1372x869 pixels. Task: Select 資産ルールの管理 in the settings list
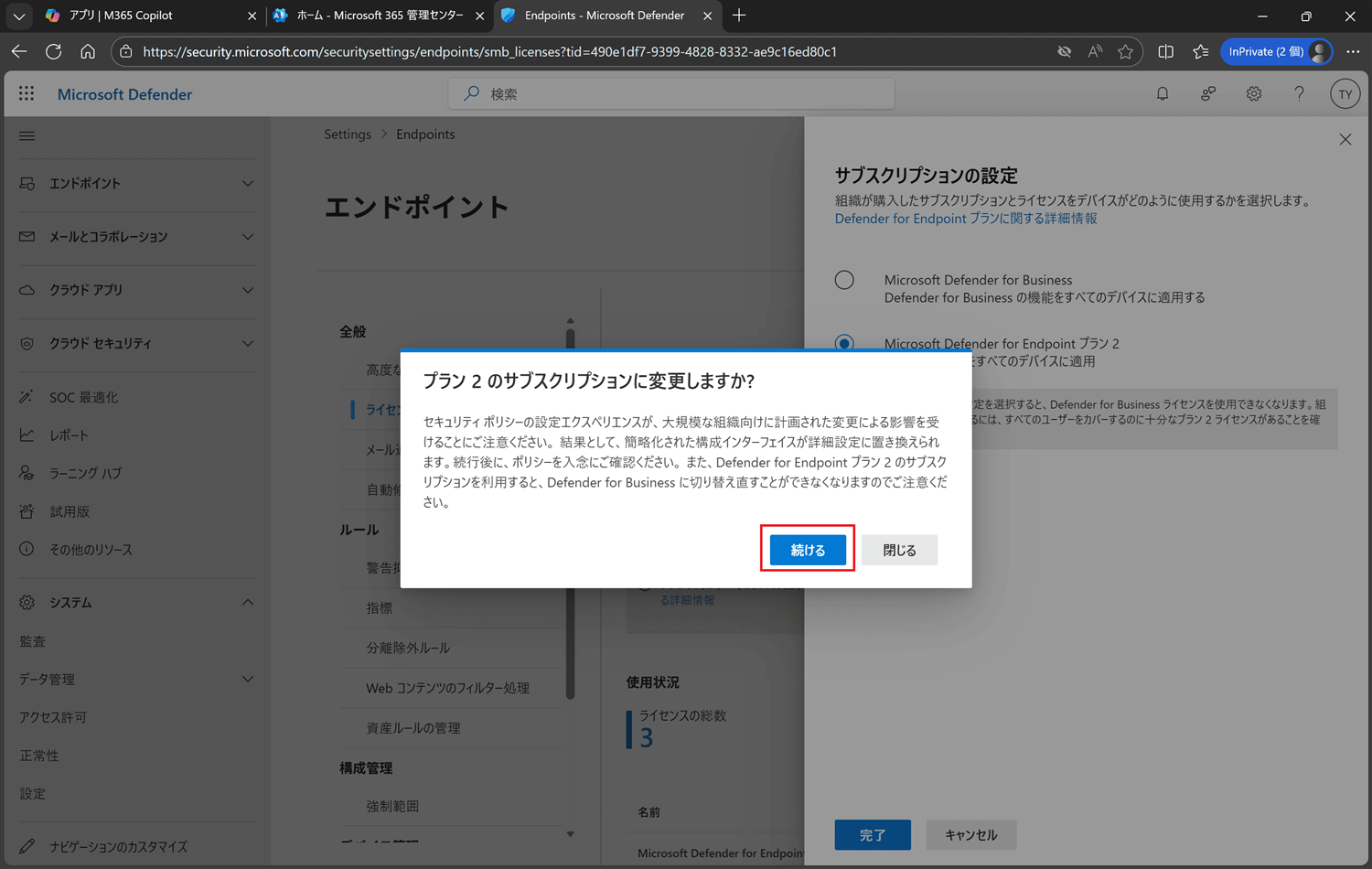pyautogui.click(x=413, y=728)
